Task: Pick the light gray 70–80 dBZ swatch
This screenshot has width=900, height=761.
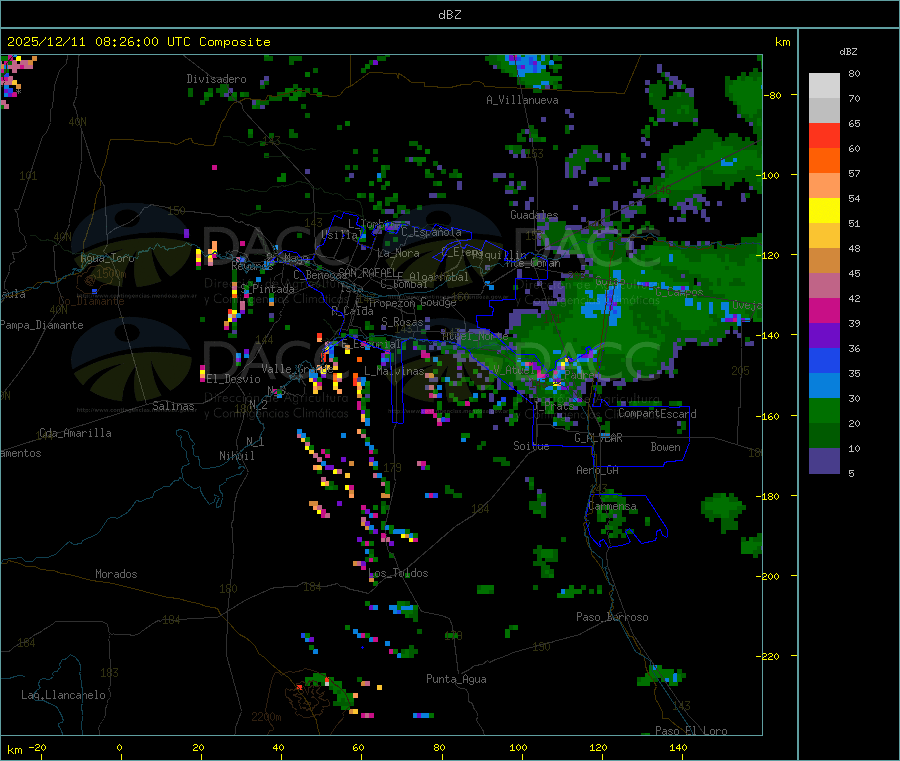Action: point(824,86)
